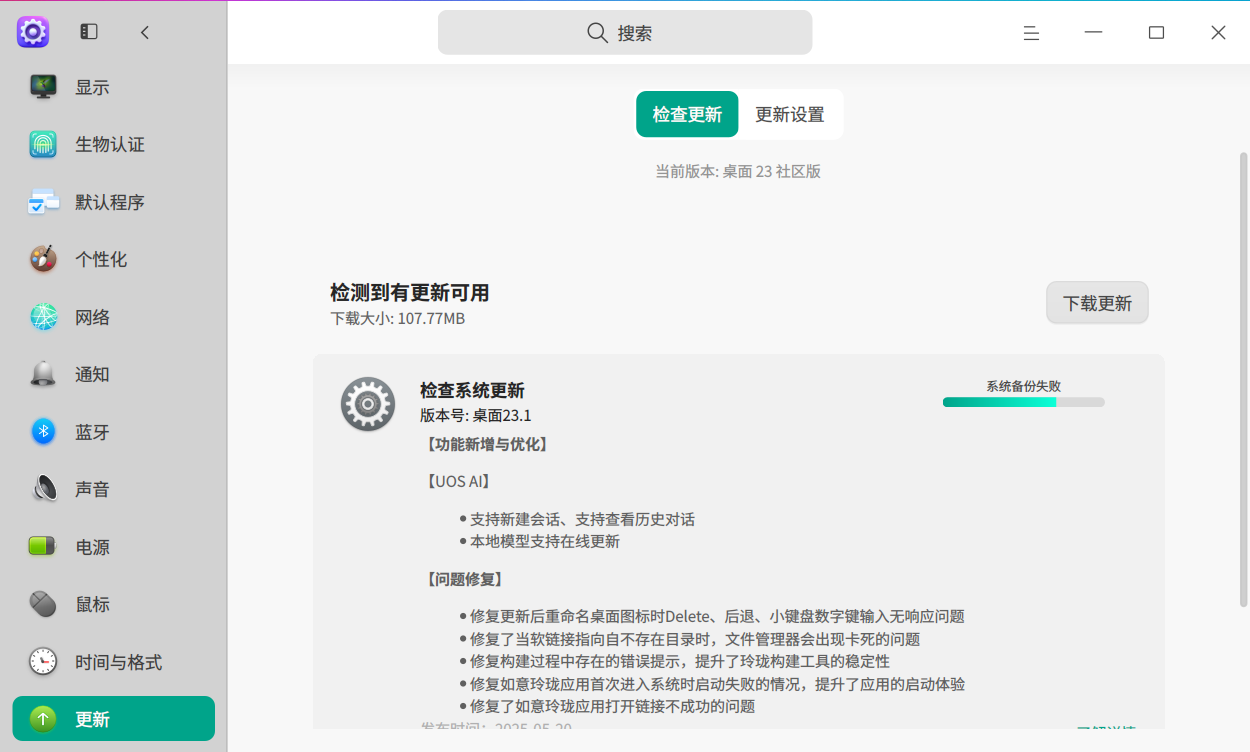Click the text 下载大小: 107.77MB

click(x=398, y=319)
